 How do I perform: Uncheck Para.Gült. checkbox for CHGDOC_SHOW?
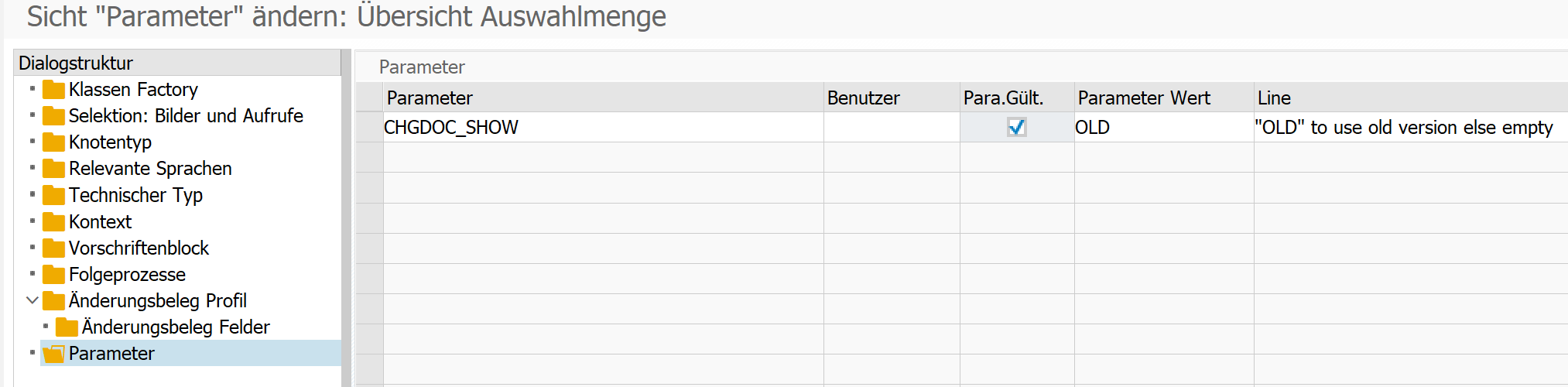[1016, 127]
